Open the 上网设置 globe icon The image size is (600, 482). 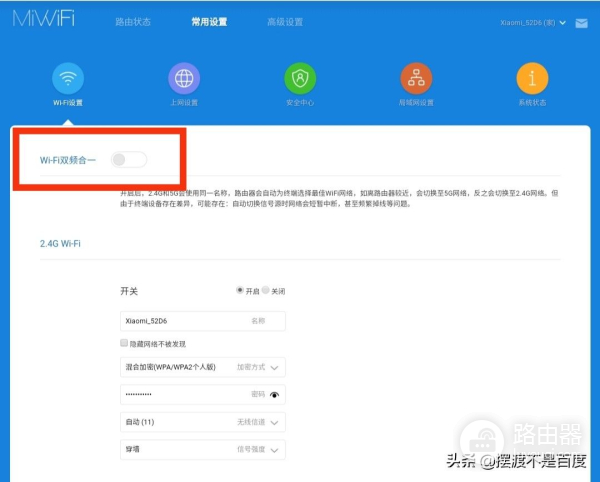[183, 77]
